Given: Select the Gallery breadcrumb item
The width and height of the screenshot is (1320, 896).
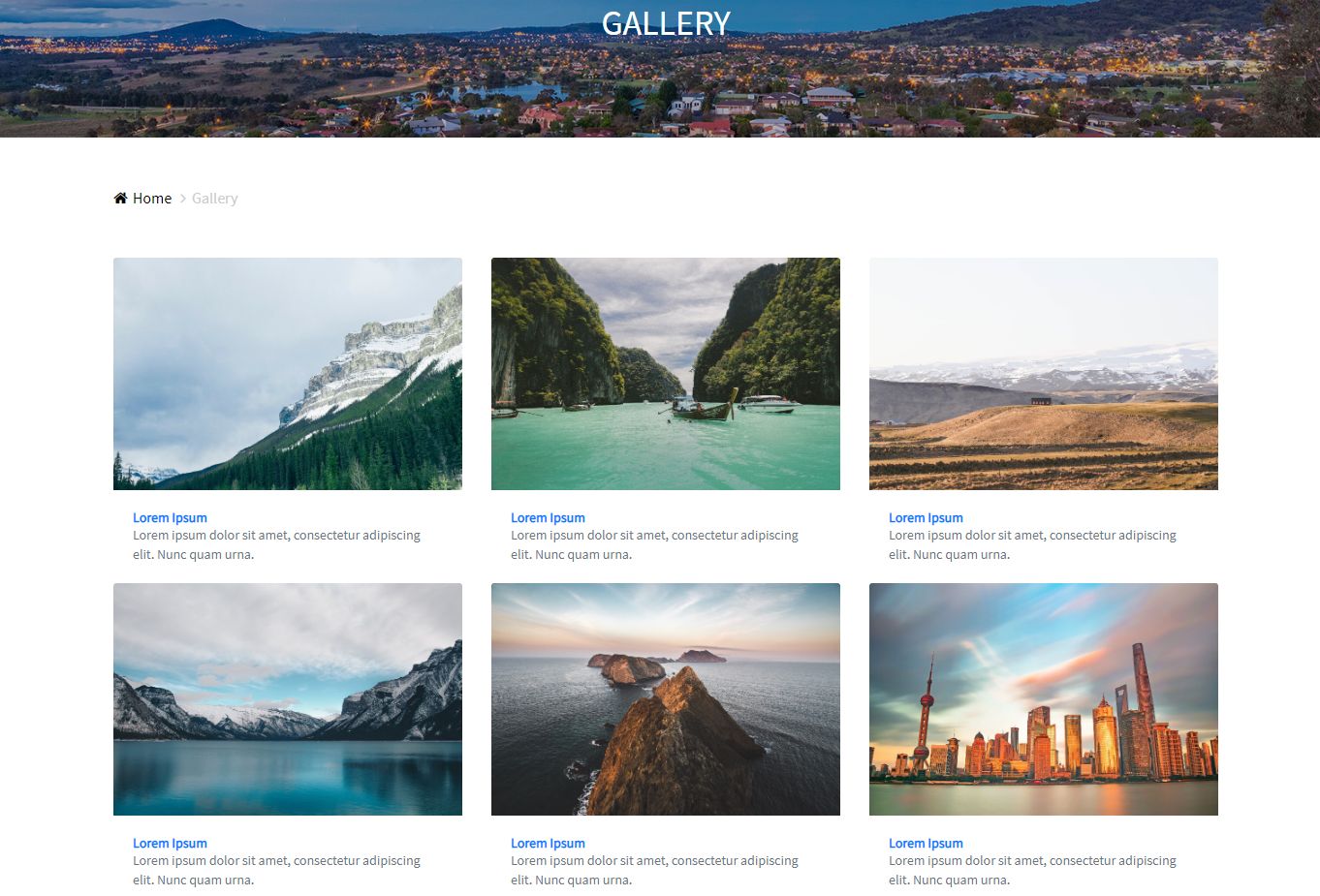Looking at the screenshot, I should pyautogui.click(x=214, y=199).
